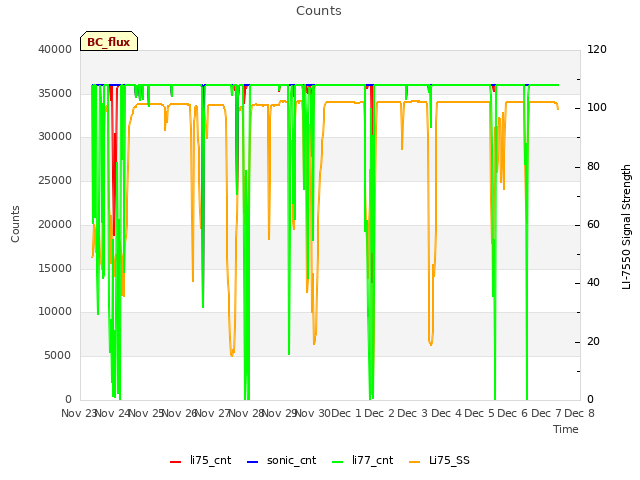Click the 120 right axis tick

[597, 49]
